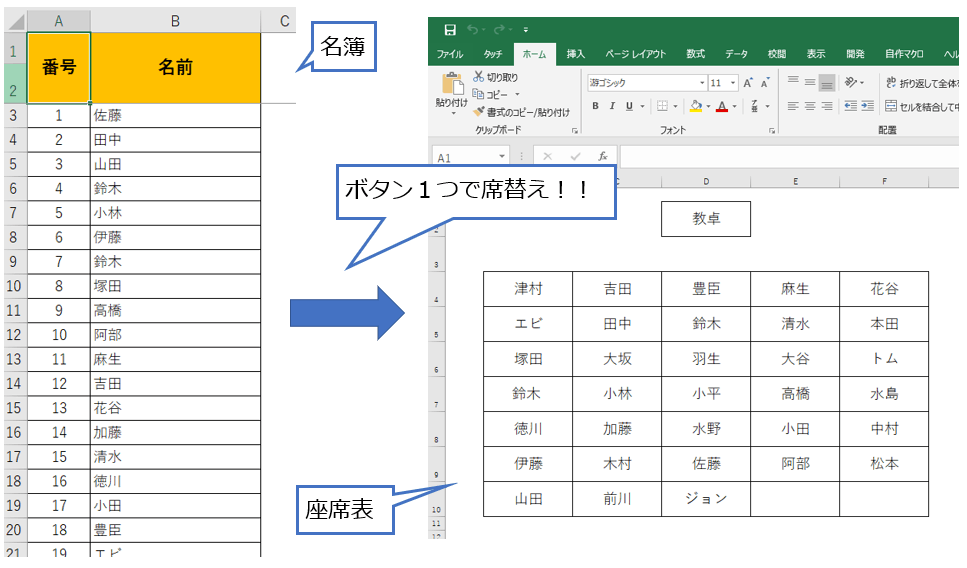Click in the formula bar input area
967x568 pixels.
point(789,156)
